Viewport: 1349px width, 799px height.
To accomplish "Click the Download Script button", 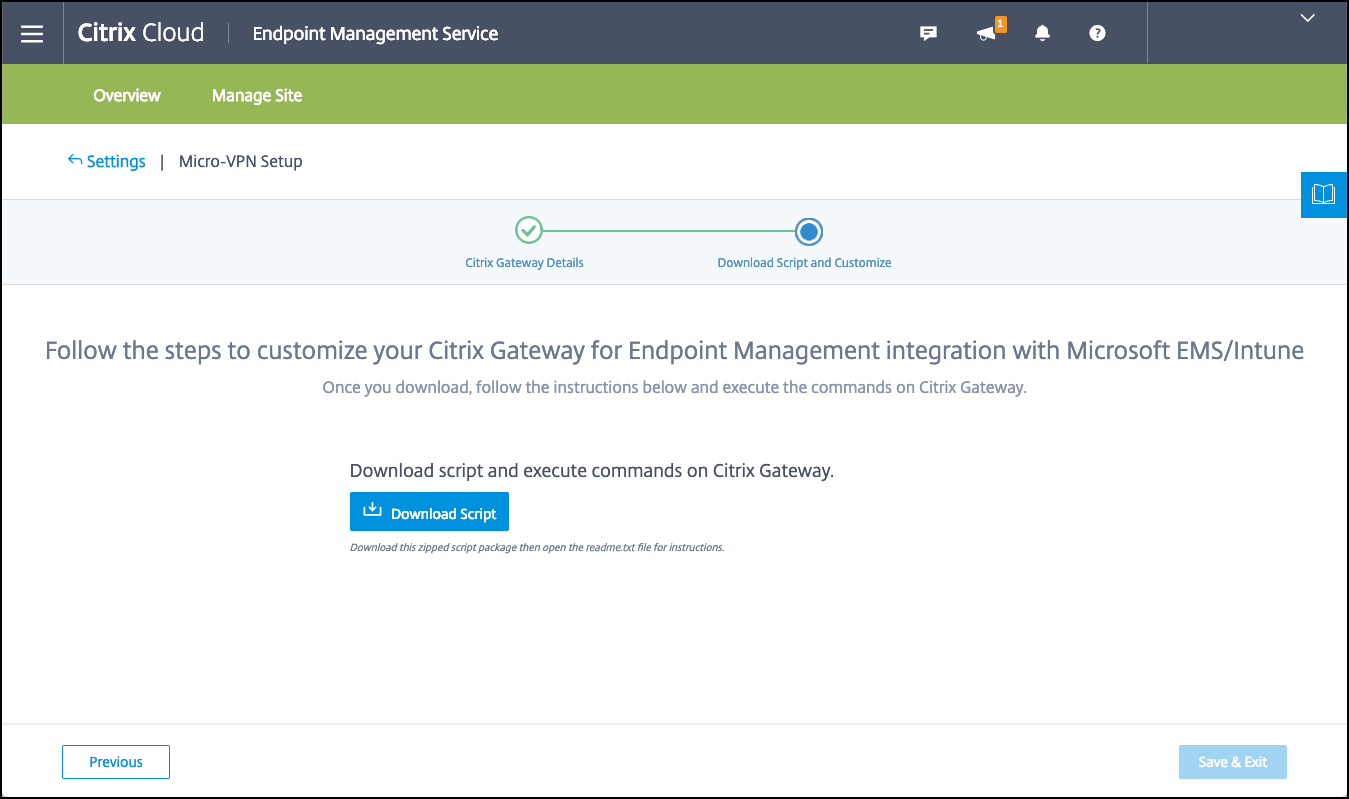I will [x=430, y=512].
